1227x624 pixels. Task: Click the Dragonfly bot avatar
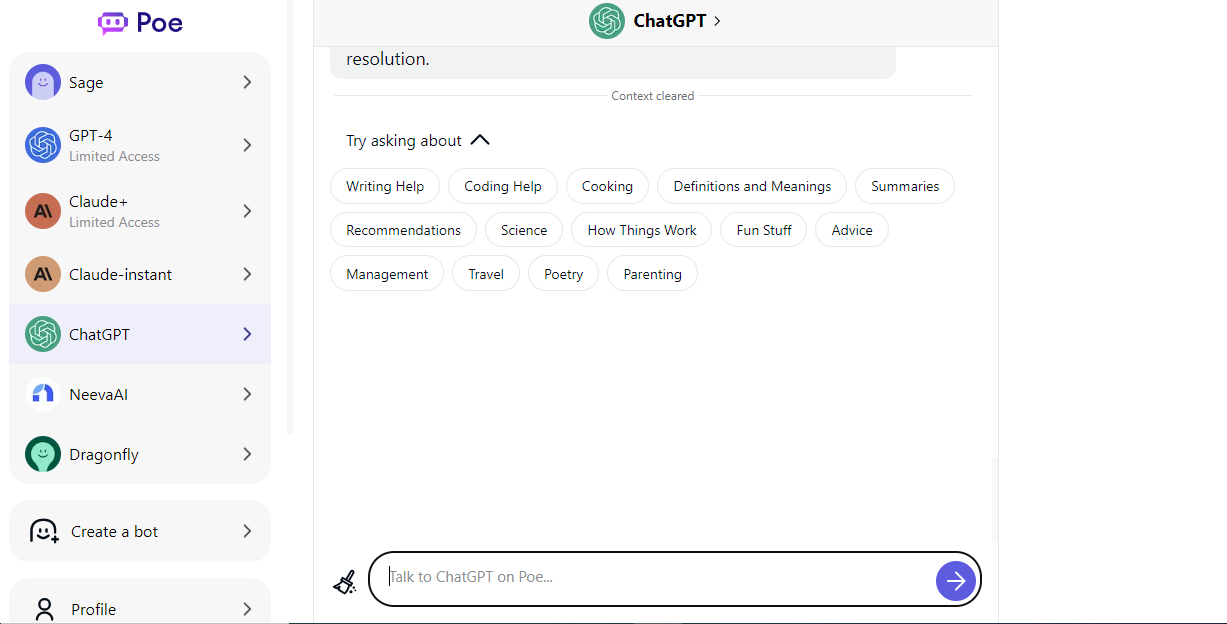click(x=43, y=454)
